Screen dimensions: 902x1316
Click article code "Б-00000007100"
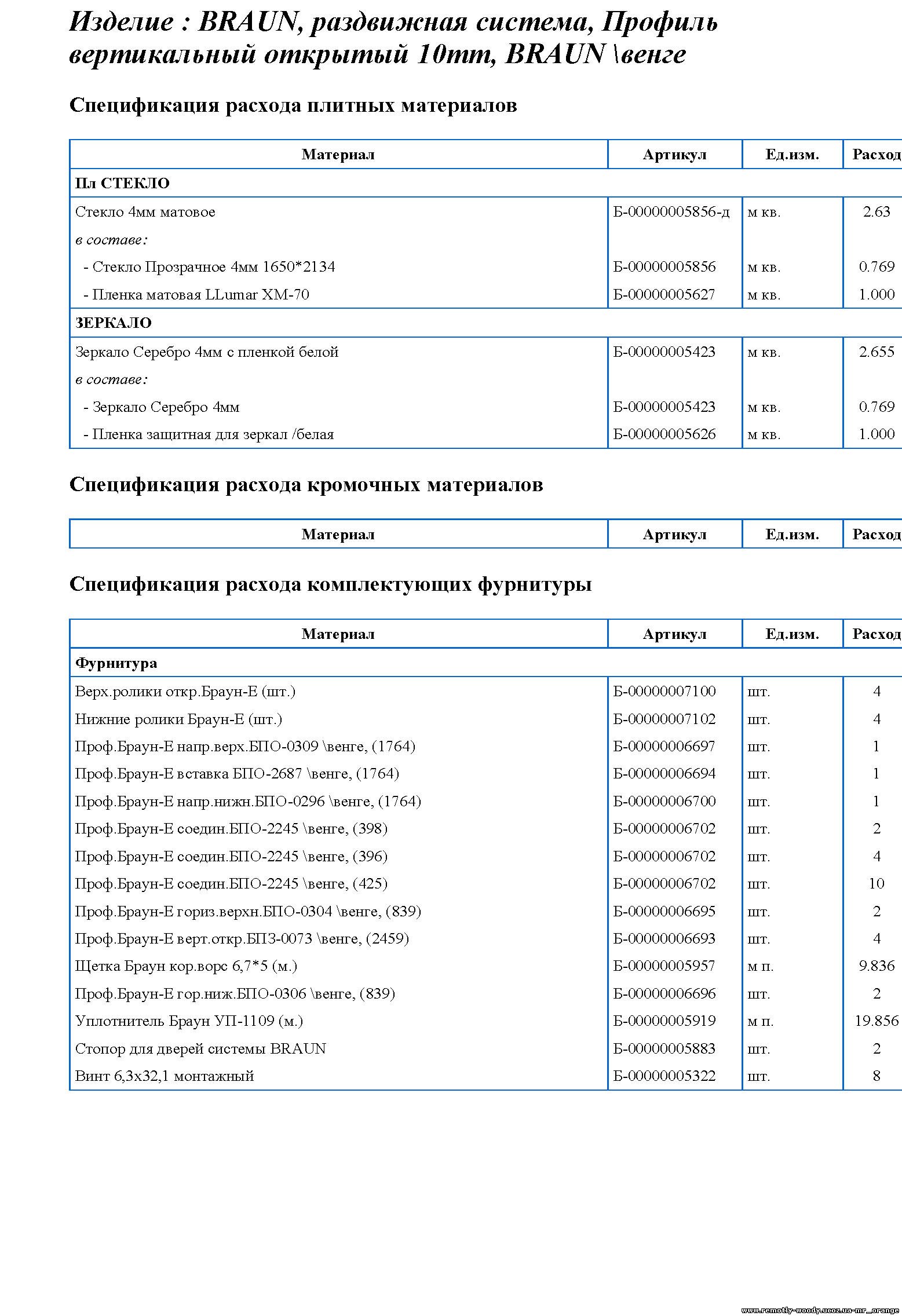[x=664, y=692]
